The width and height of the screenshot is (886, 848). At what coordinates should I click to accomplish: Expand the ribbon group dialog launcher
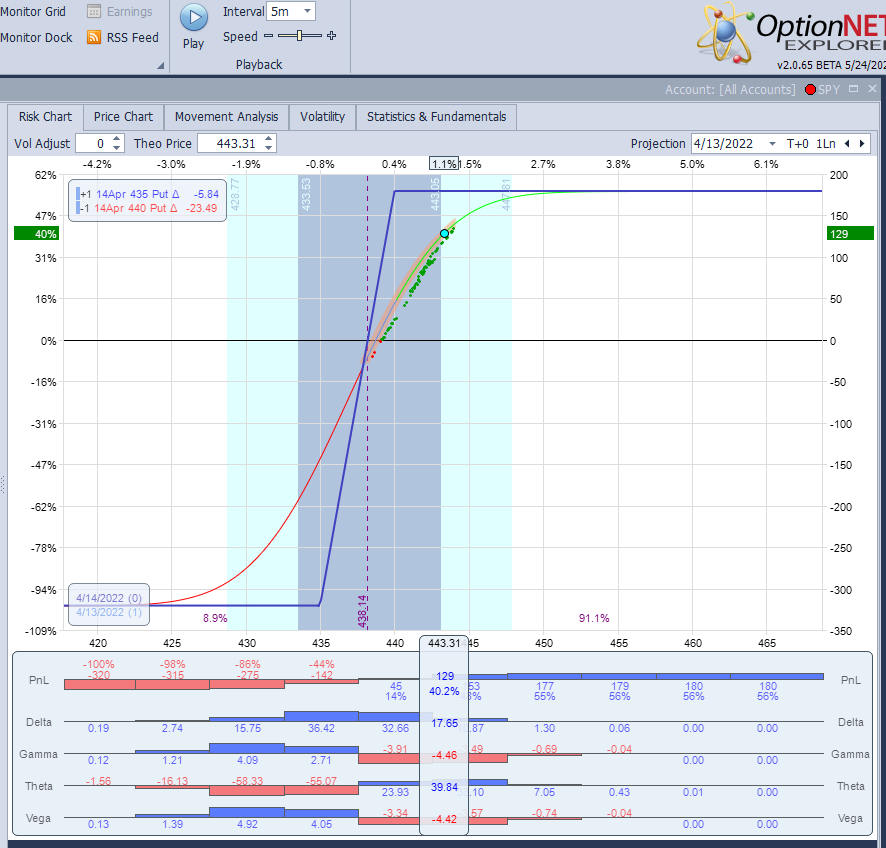160,66
